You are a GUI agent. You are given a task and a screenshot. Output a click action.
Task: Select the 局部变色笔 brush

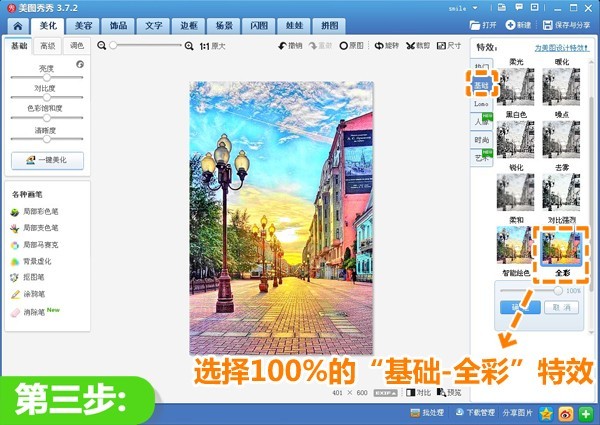(x=34, y=228)
